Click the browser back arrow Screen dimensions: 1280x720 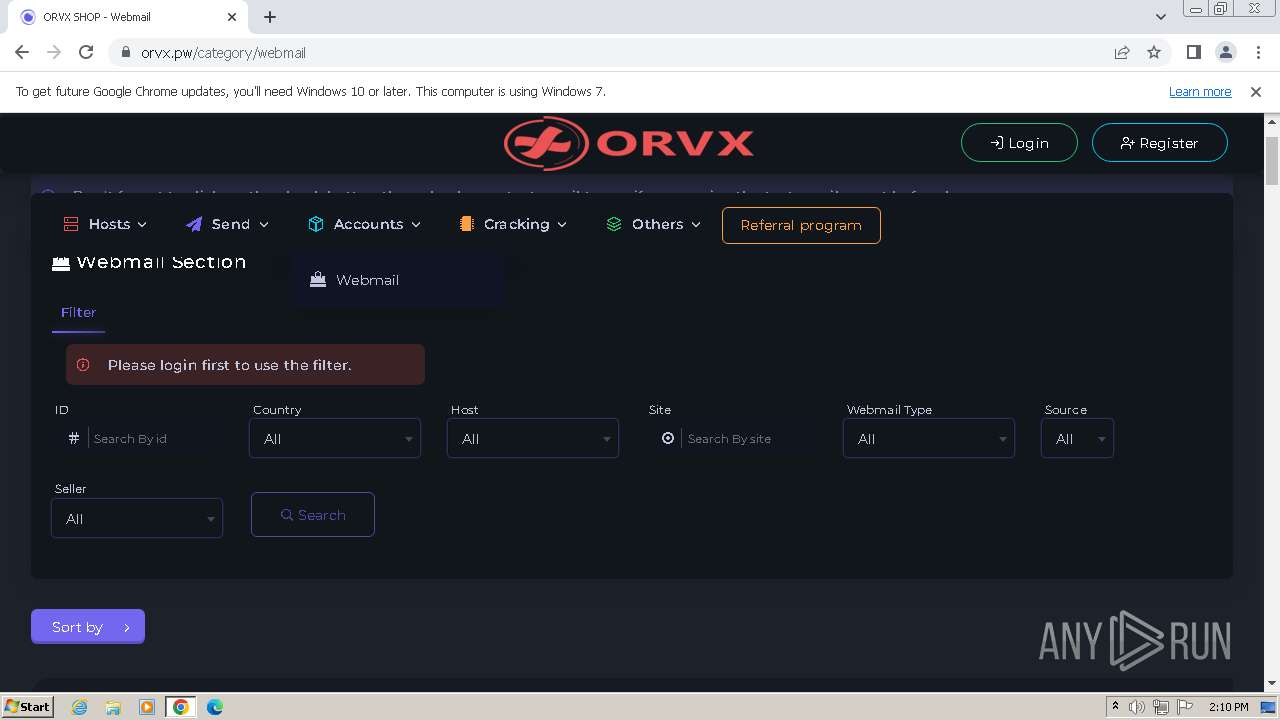click(x=22, y=52)
